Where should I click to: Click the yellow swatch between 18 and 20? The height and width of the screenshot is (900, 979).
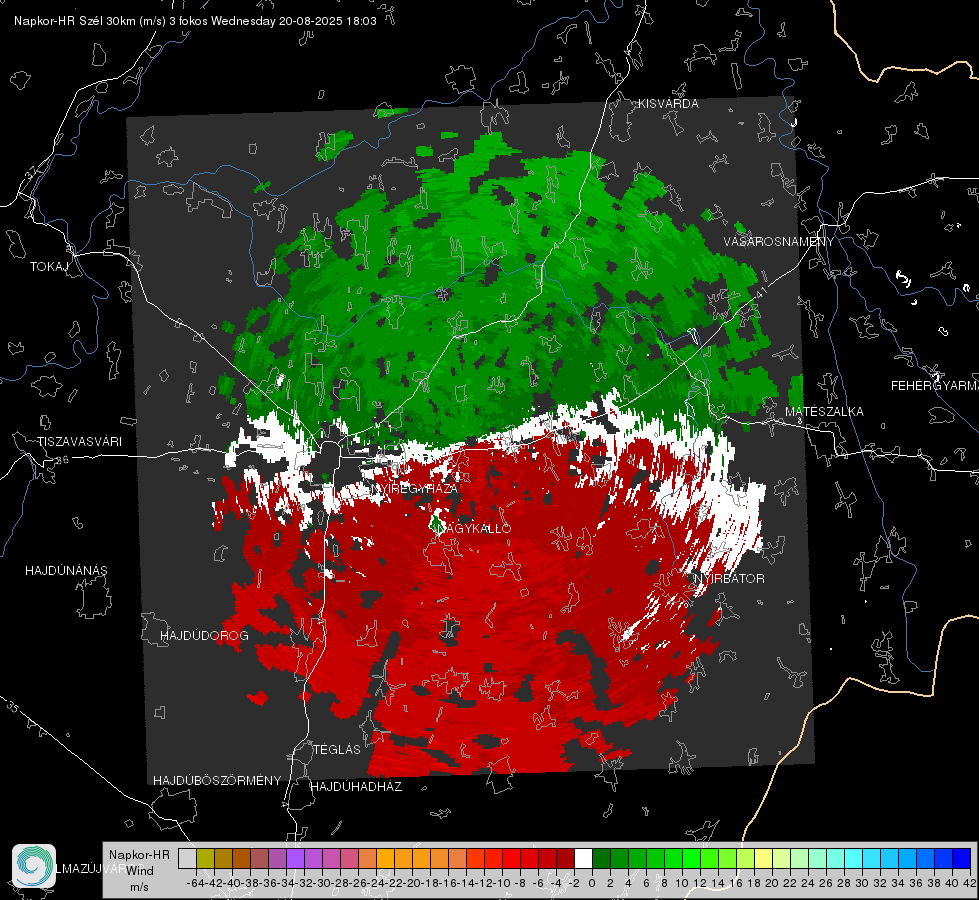pos(763,858)
